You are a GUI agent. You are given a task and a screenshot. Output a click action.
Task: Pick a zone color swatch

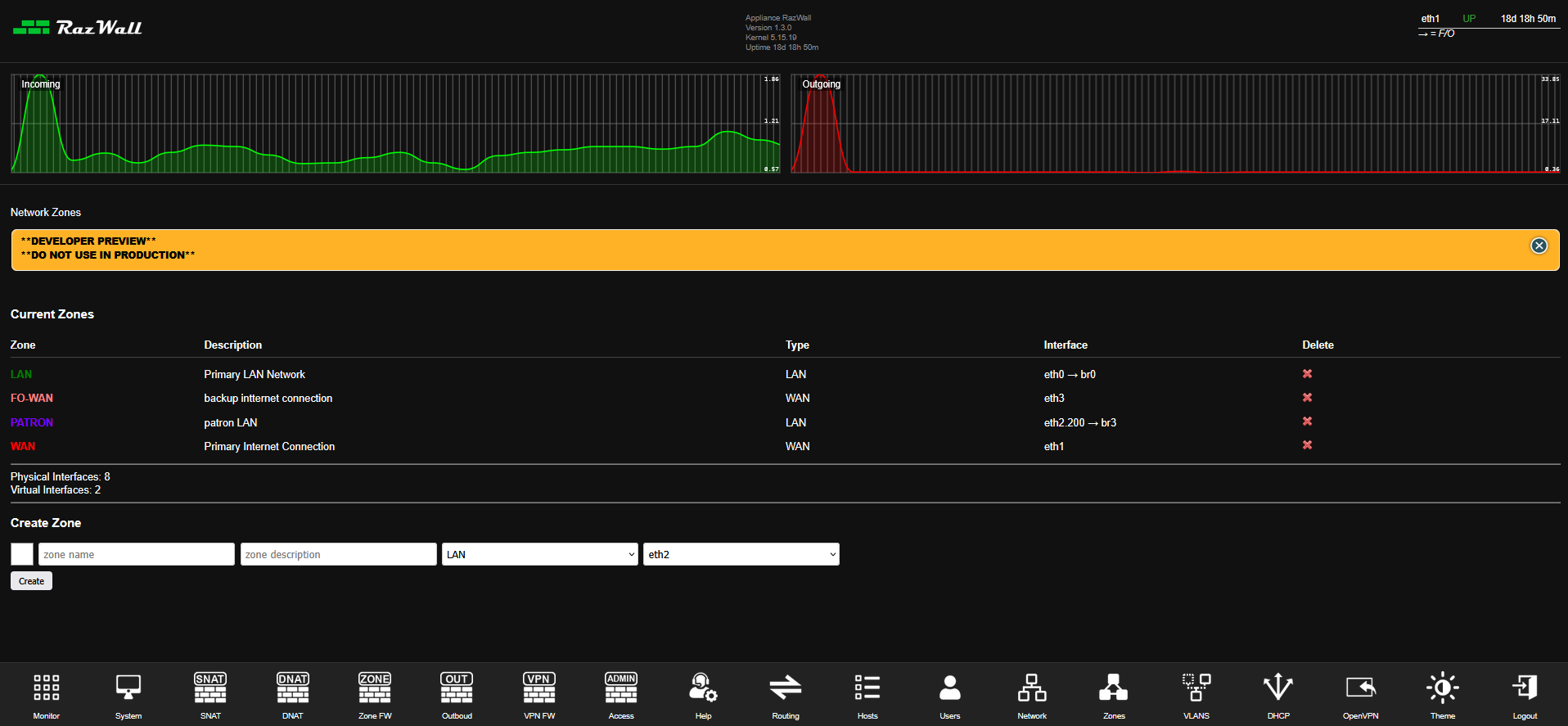22,554
